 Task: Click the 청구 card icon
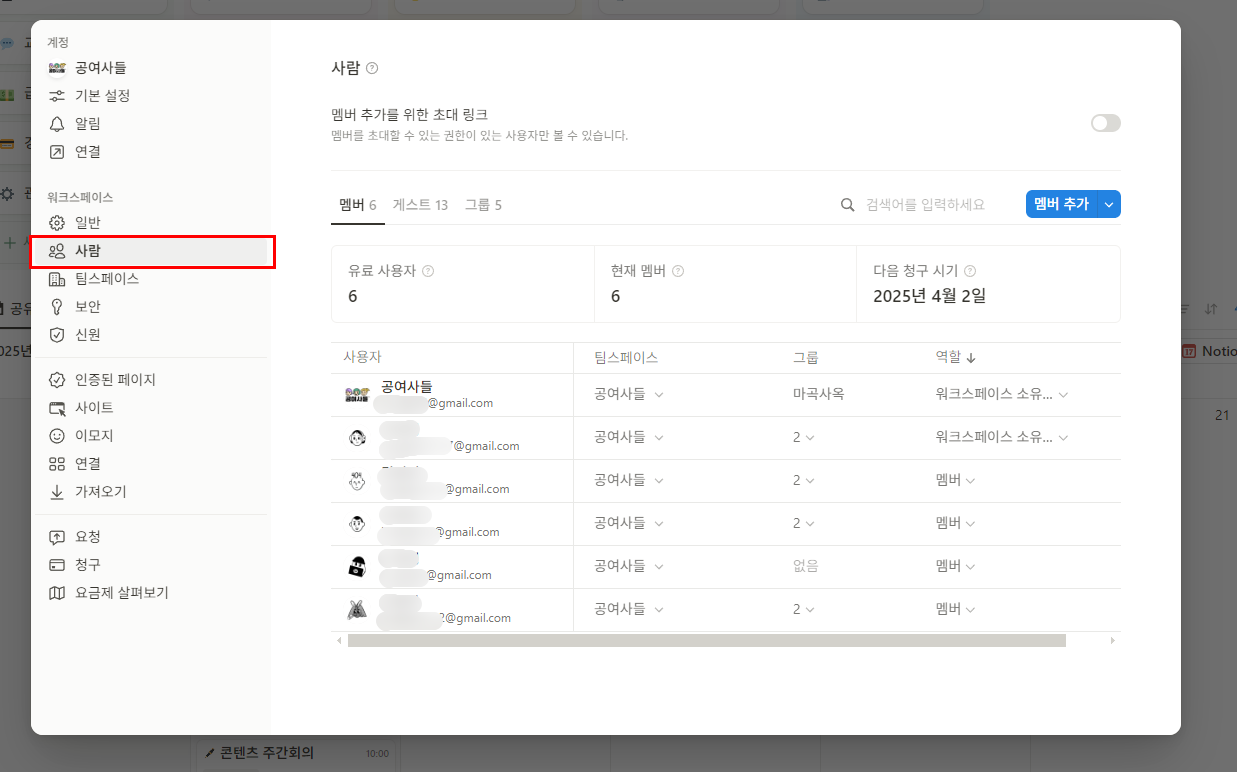57,565
